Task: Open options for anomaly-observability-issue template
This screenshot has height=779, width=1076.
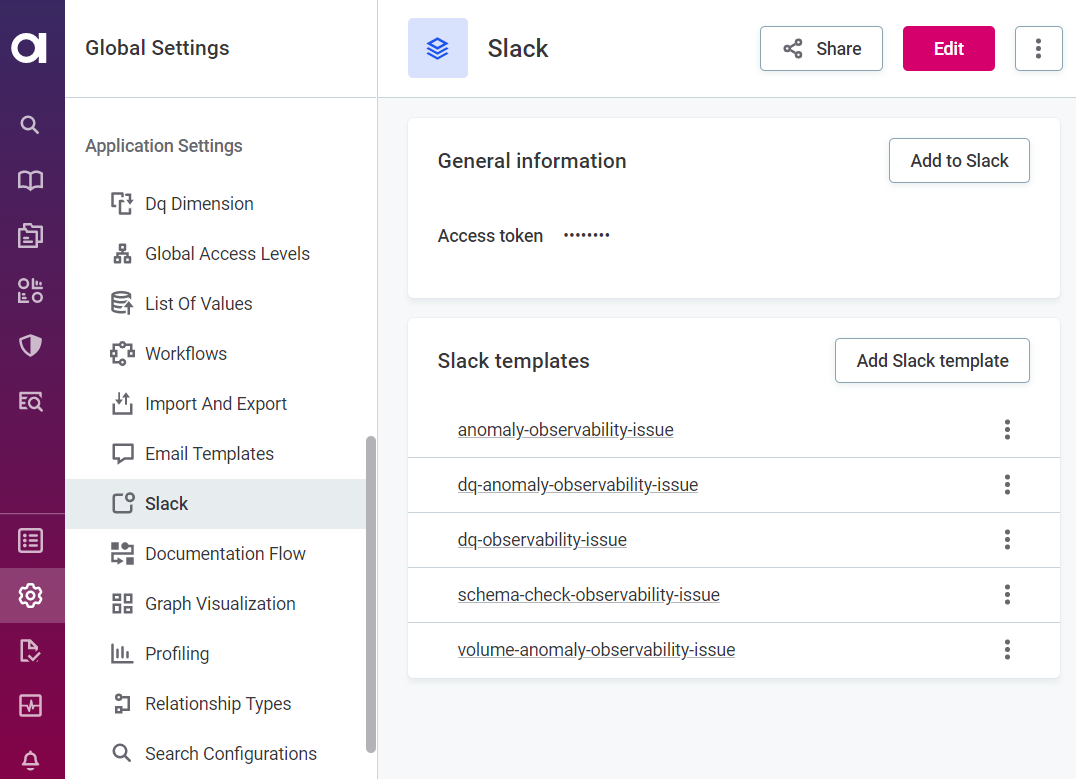Action: 1007,430
